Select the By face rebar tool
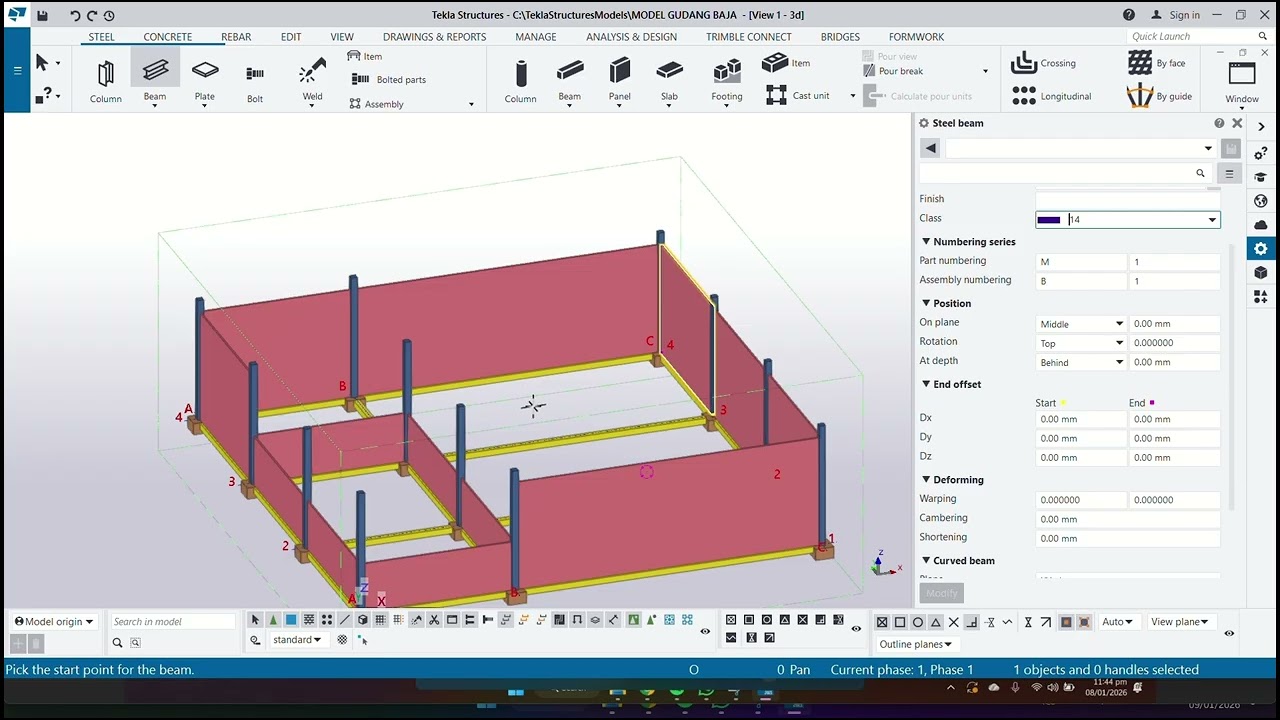1280x720 pixels. (1156, 63)
